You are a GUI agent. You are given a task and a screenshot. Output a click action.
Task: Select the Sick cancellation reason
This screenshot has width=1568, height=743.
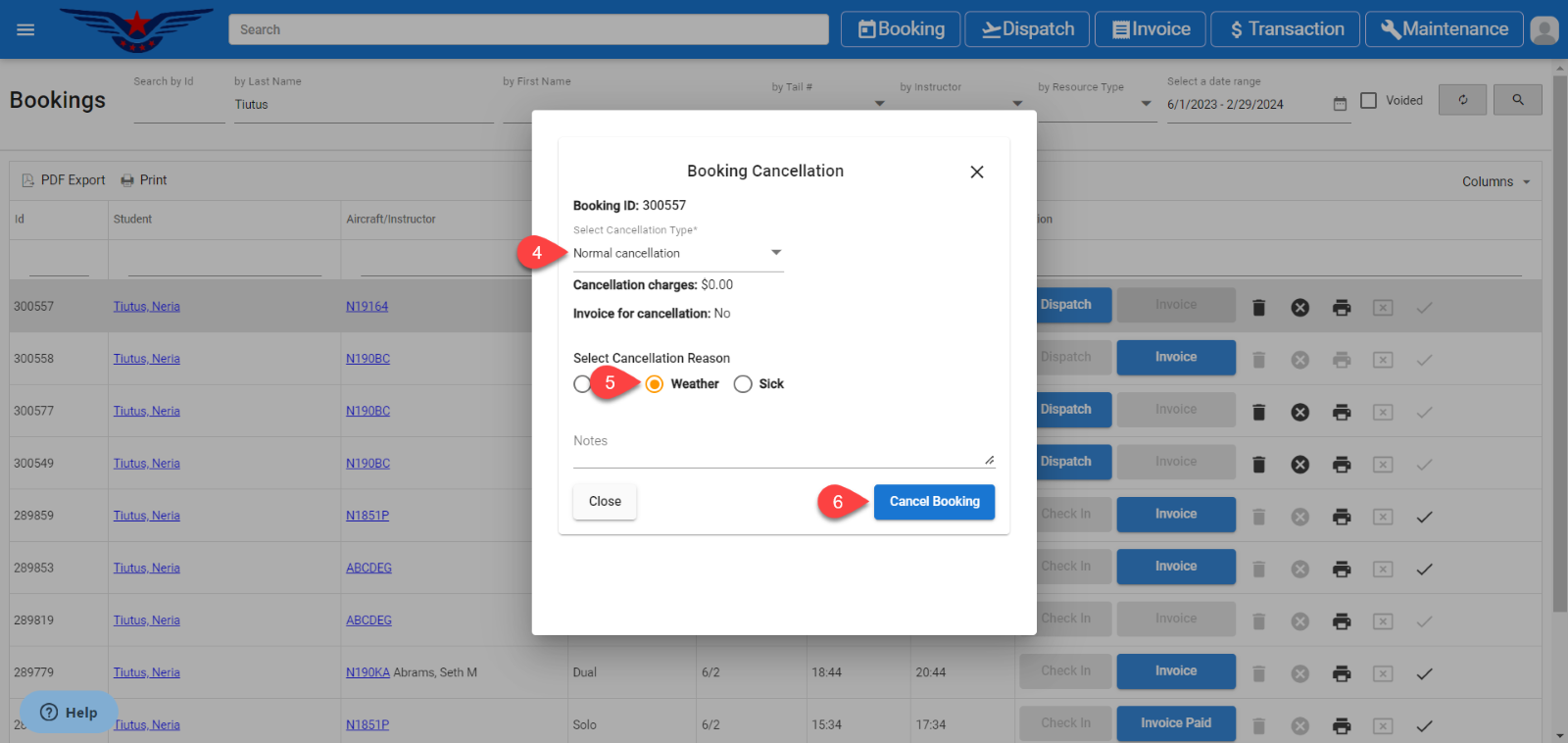tap(743, 384)
